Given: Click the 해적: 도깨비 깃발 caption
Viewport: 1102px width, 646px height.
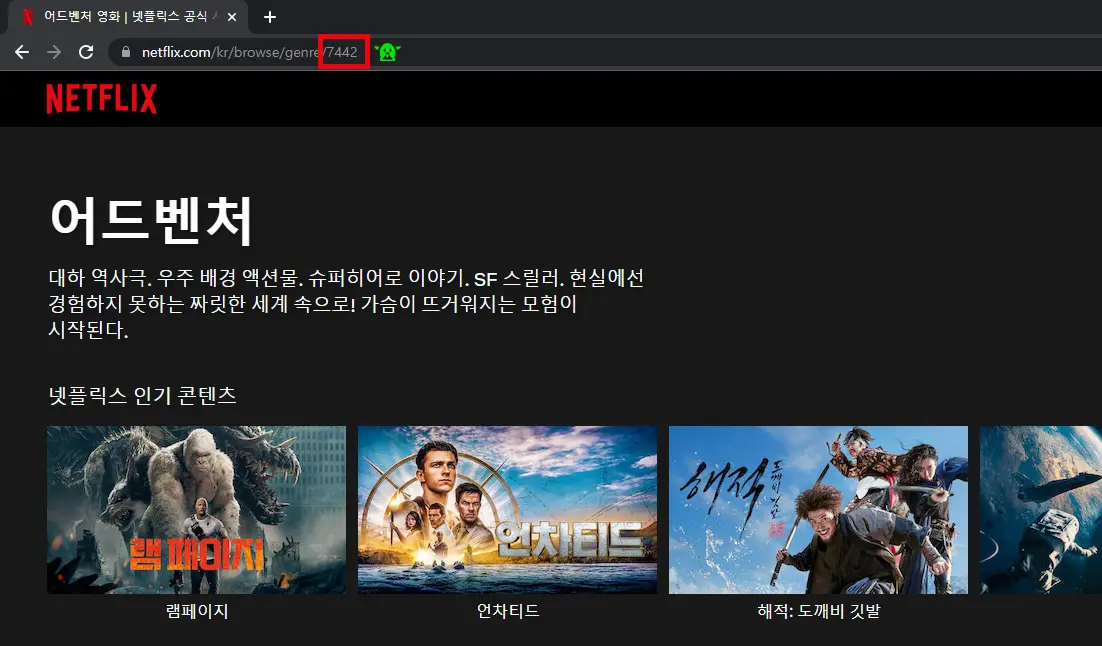Looking at the screenshot, I should tap(819, 611).
